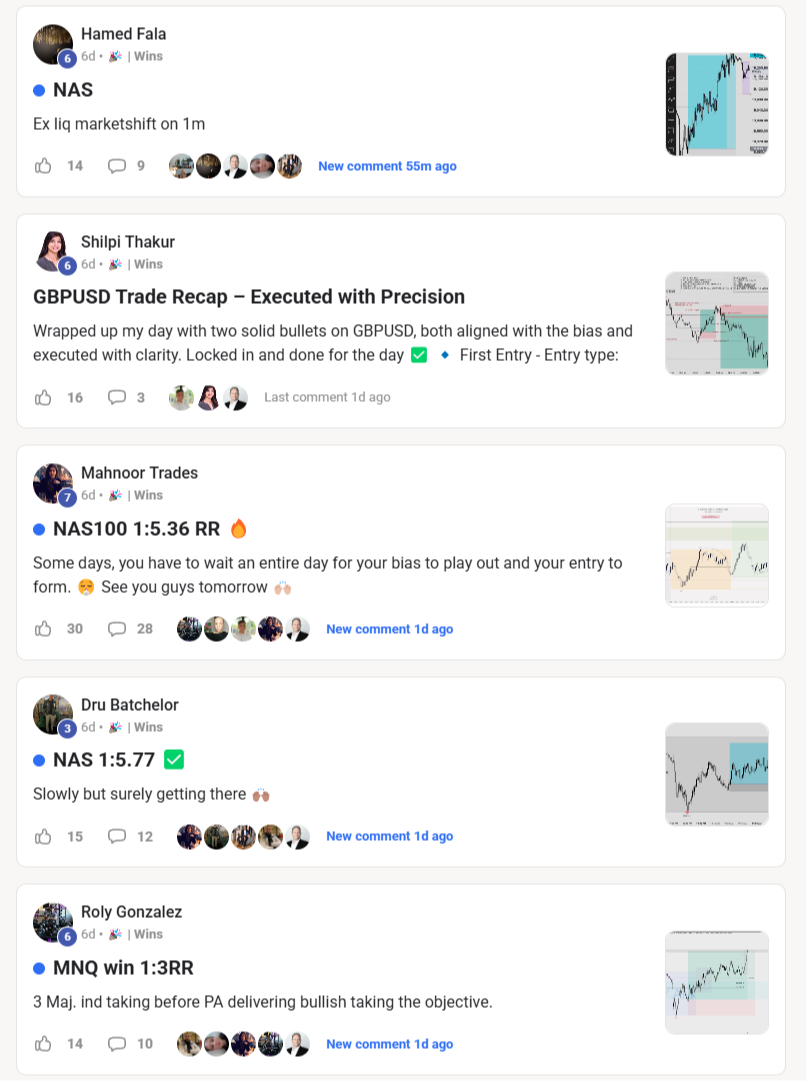Open comments on Hamed Fala's NAS post
Viewport: 806px width, 1081px height.
(x=117, y=165)
